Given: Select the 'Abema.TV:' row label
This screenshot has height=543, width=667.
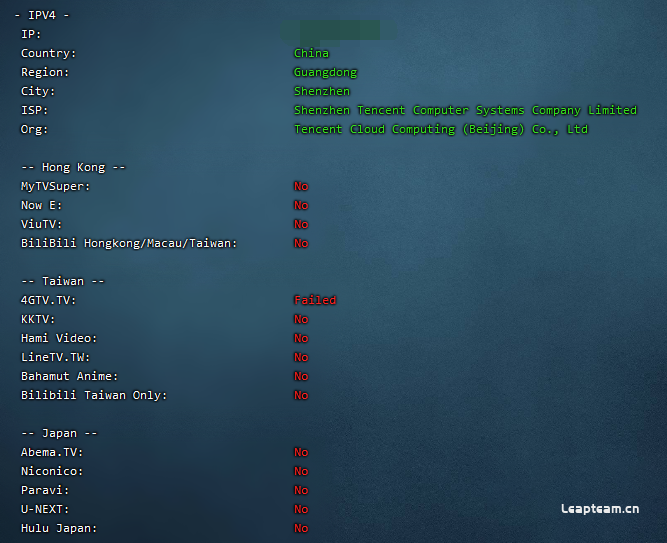Looking at the screenshot, I should point(52,452).
